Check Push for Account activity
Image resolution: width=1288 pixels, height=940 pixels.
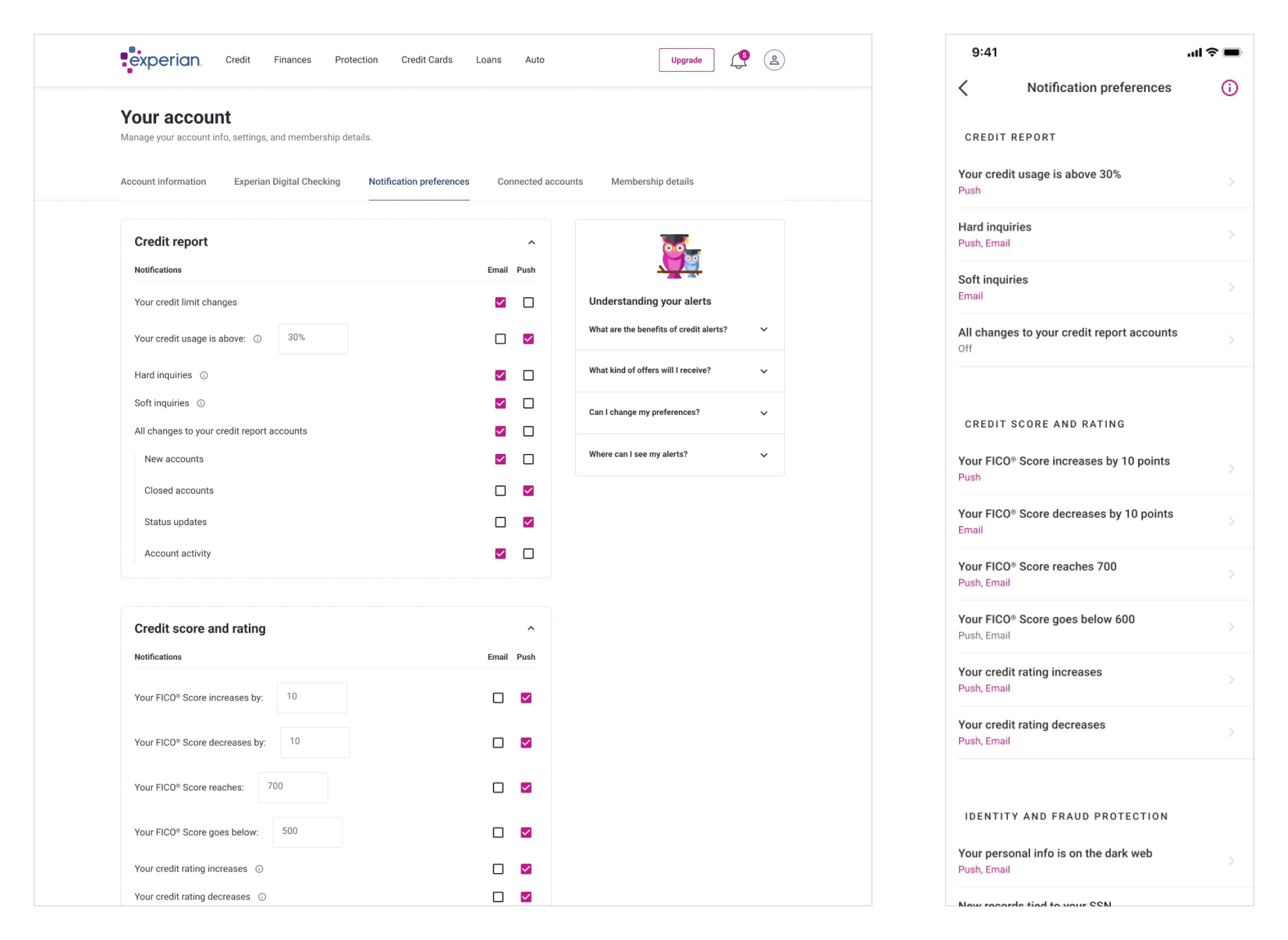click(528, 554)
